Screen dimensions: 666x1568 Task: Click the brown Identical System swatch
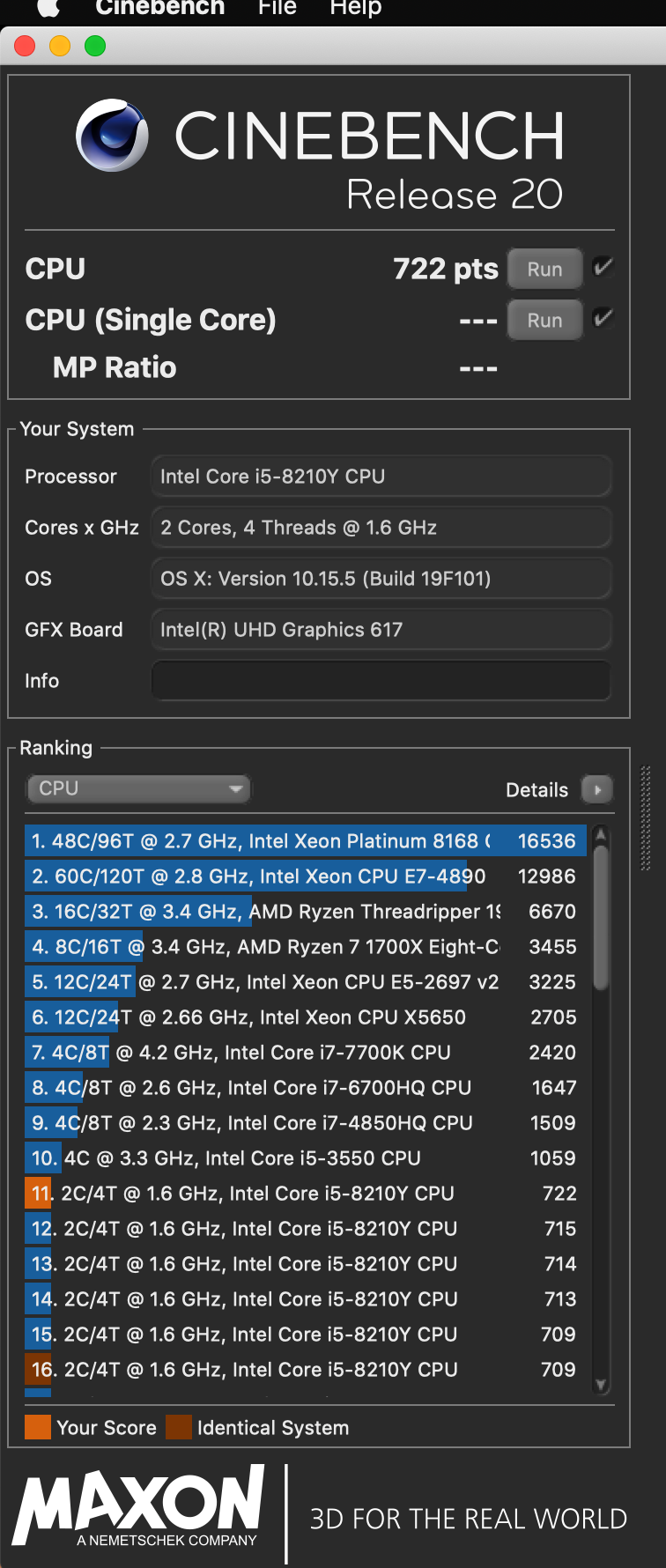179,1427
